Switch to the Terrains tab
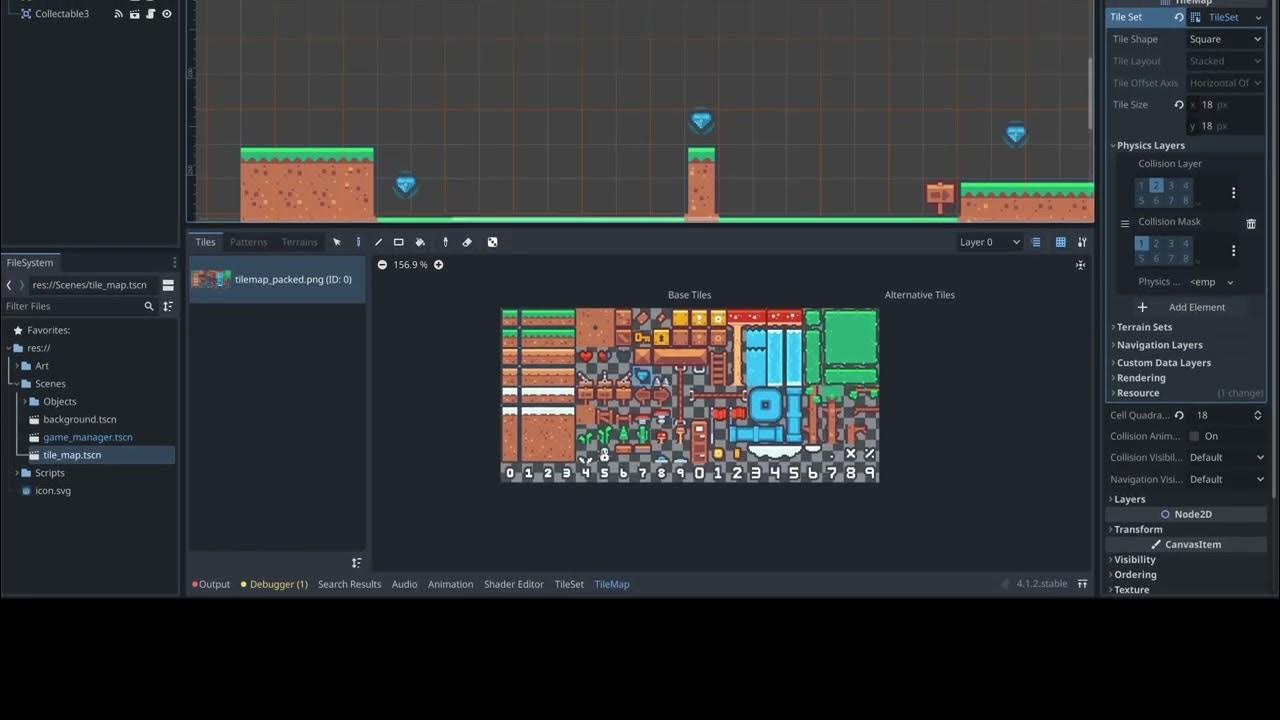The image size is (1280, 720). (299, 242)
